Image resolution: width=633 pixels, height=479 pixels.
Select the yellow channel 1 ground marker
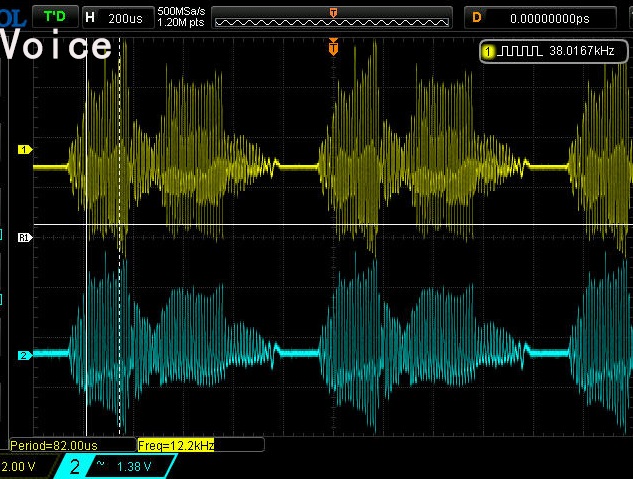25,150
